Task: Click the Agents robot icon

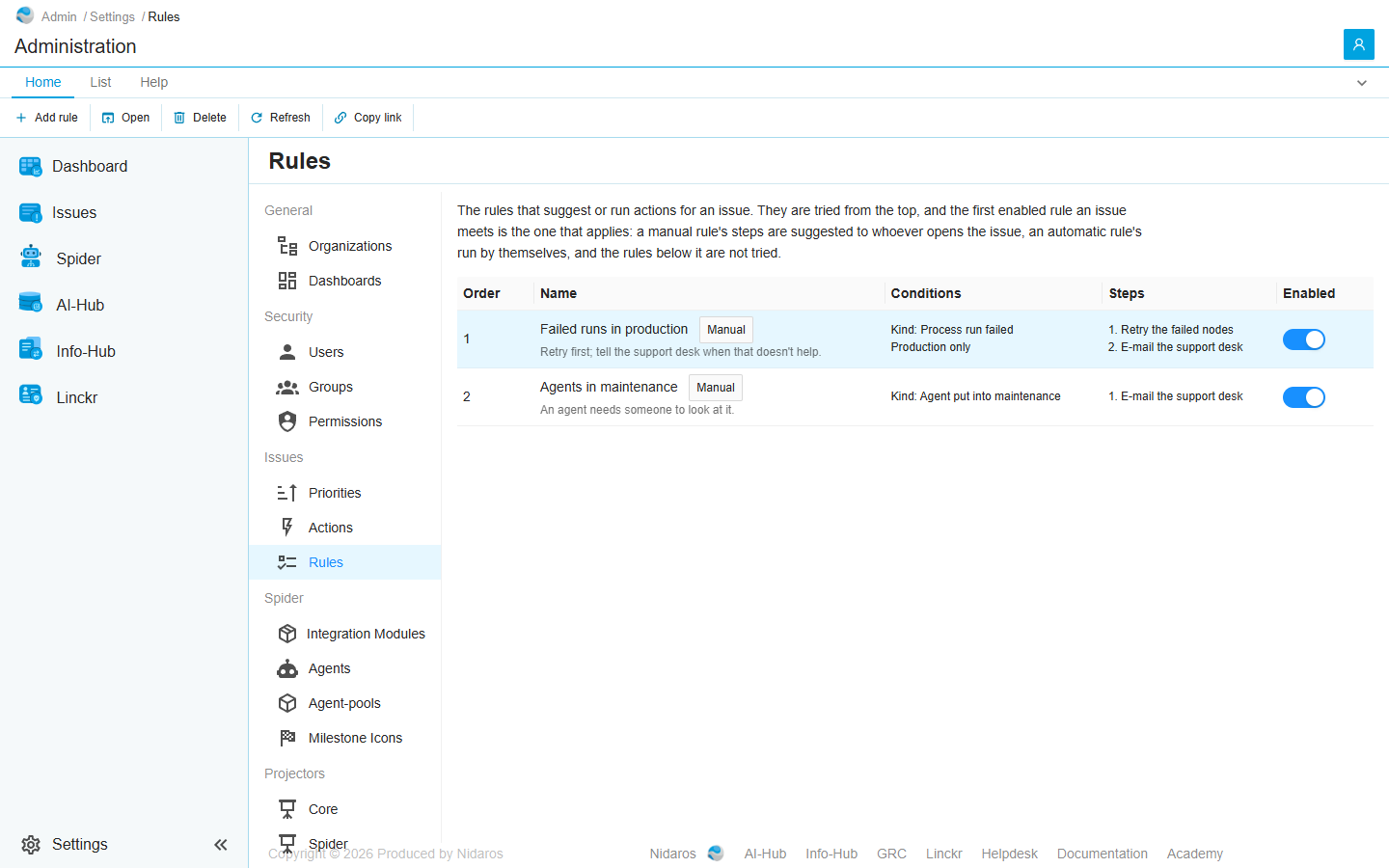Action: coord(287,668)
